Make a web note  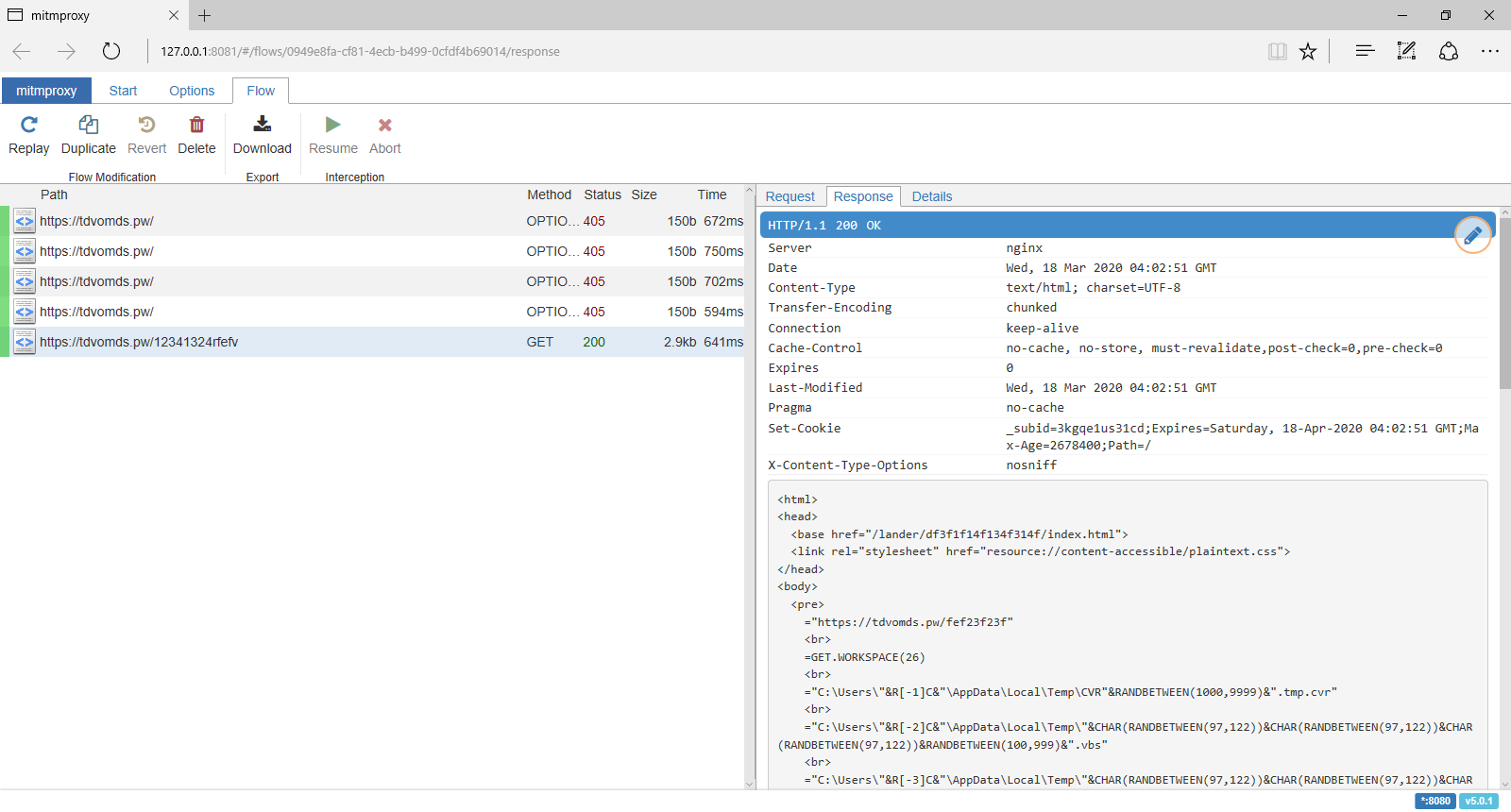point(1406,51)
